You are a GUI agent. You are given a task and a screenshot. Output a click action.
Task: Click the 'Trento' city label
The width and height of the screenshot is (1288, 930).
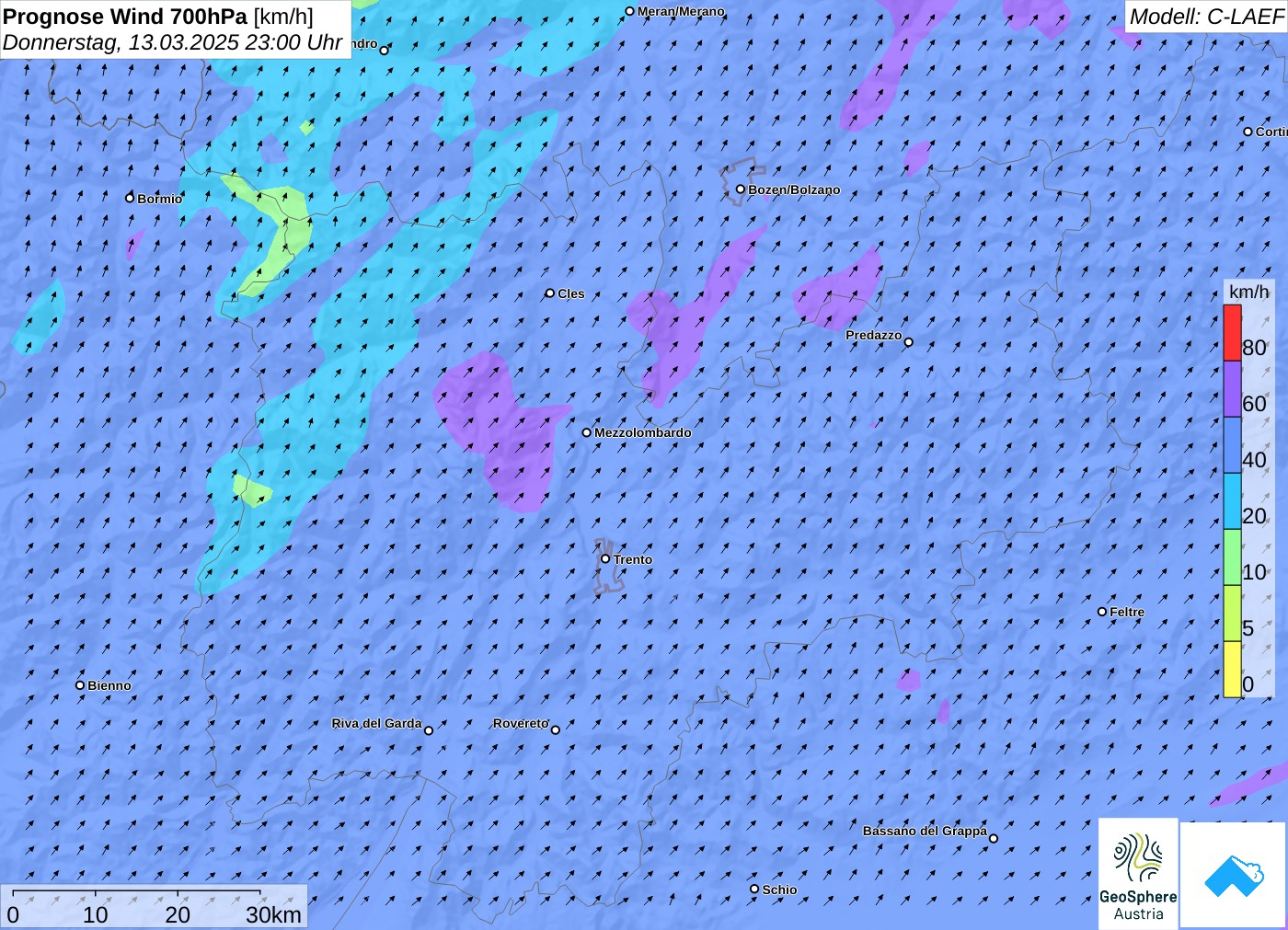633,559
